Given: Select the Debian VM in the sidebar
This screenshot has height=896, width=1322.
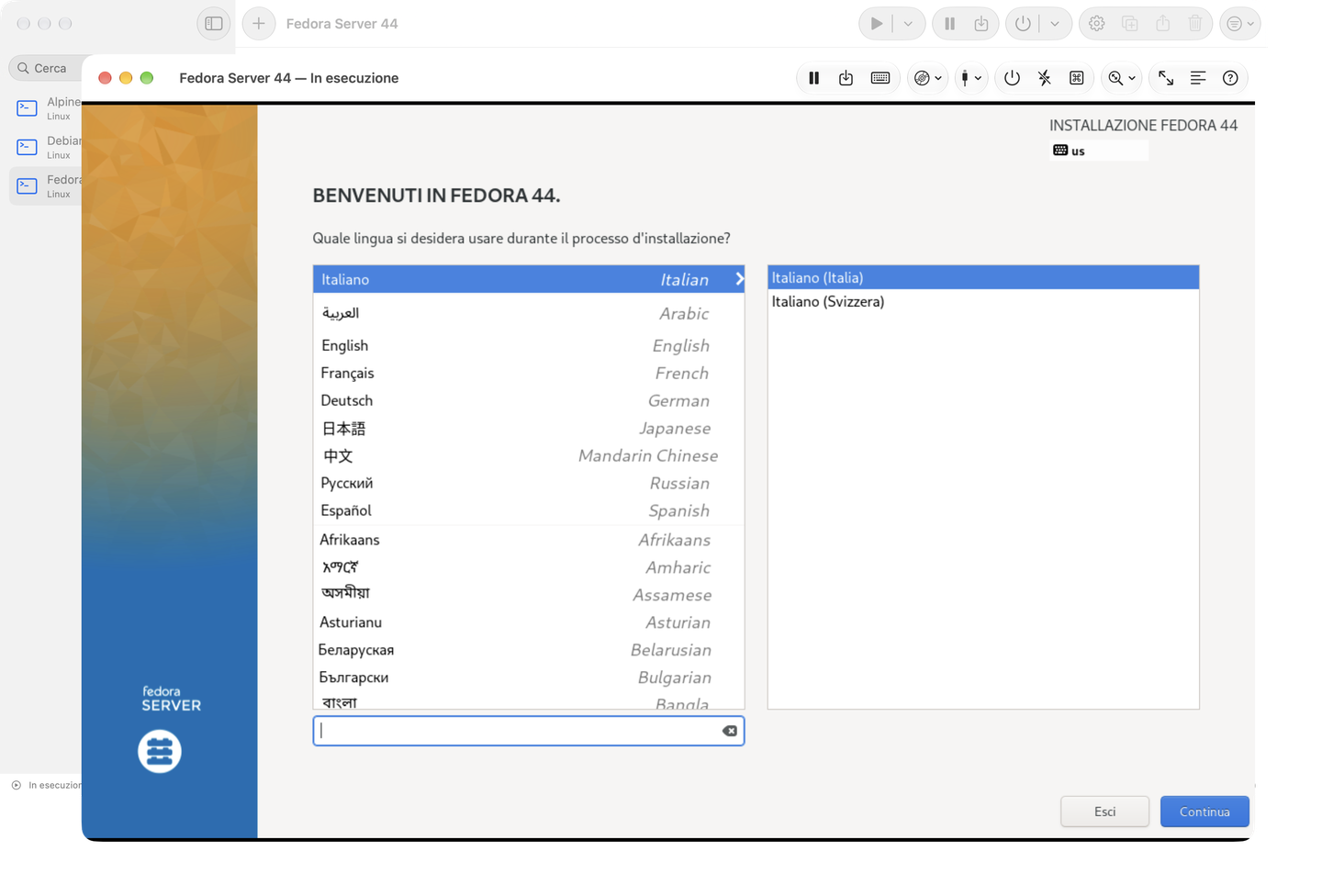Looking at the screenshot, I should (x=46, y=147).
